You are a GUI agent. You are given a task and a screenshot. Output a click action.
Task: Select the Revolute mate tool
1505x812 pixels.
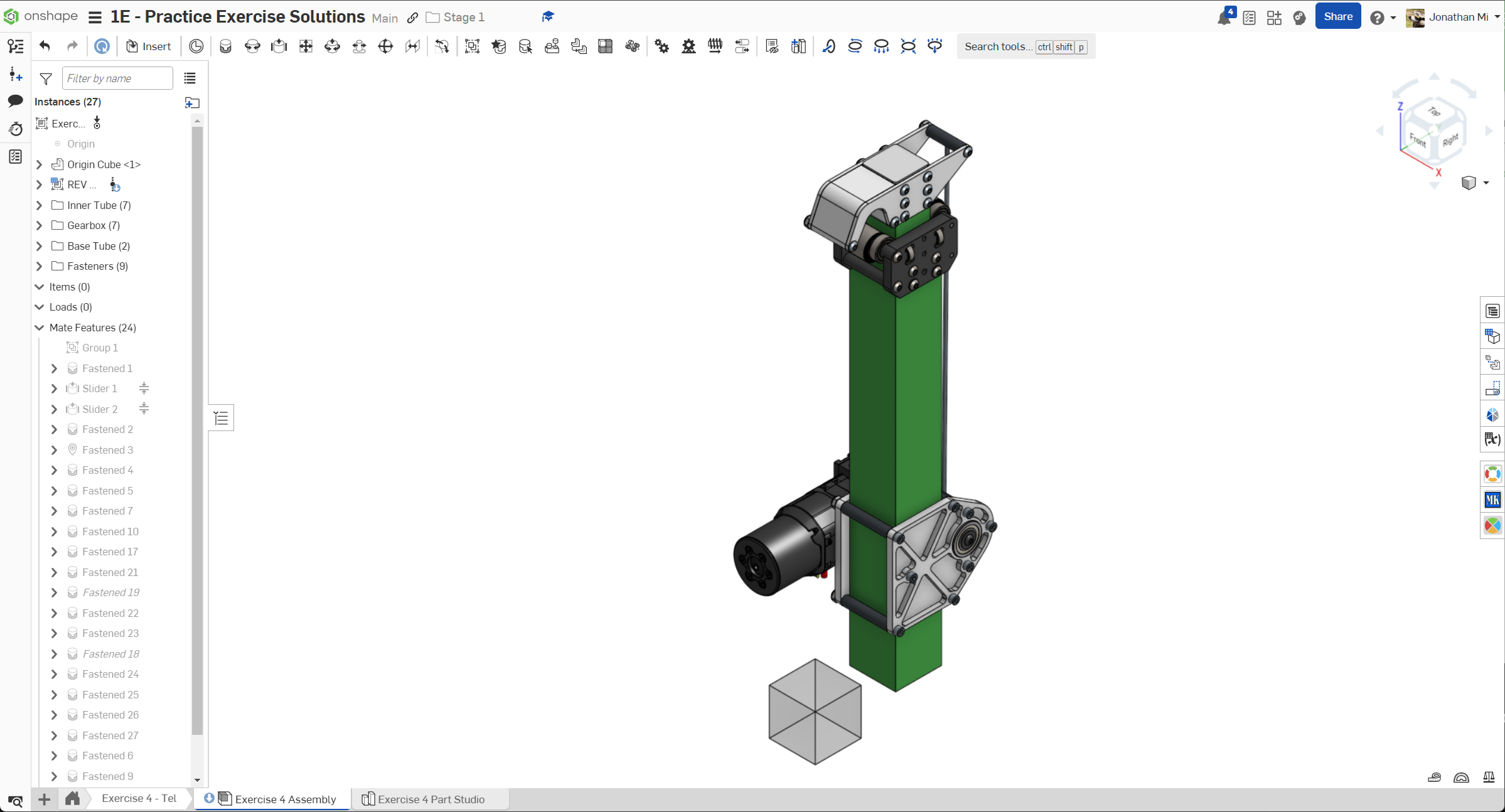pyautogui.click(x=252, y=46)
